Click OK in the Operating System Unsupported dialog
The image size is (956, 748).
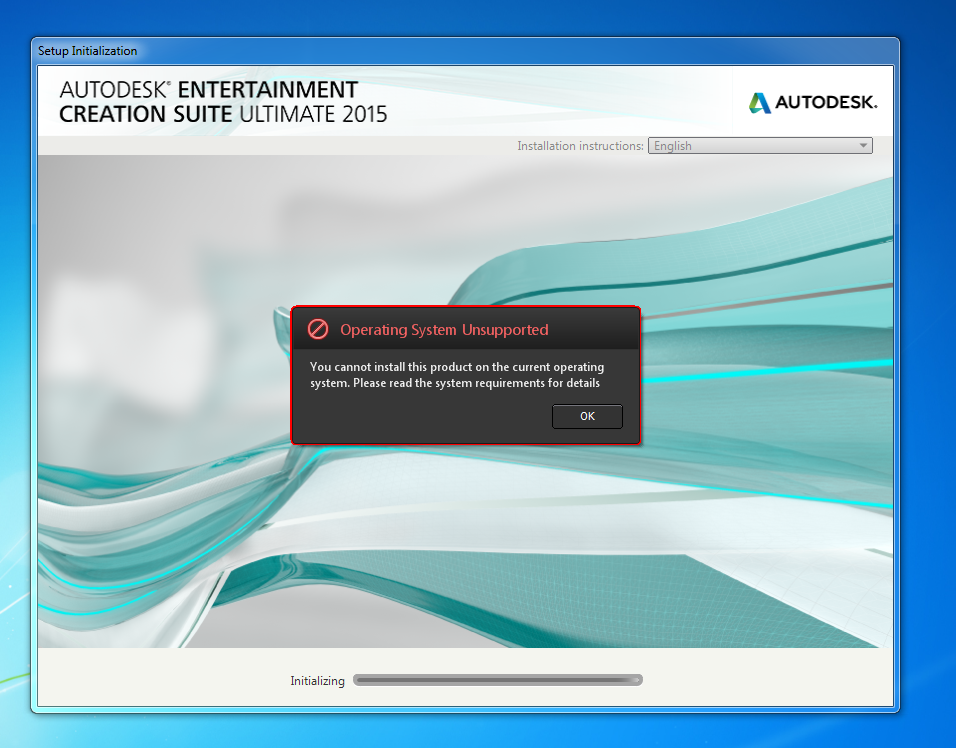coord(587,416)
